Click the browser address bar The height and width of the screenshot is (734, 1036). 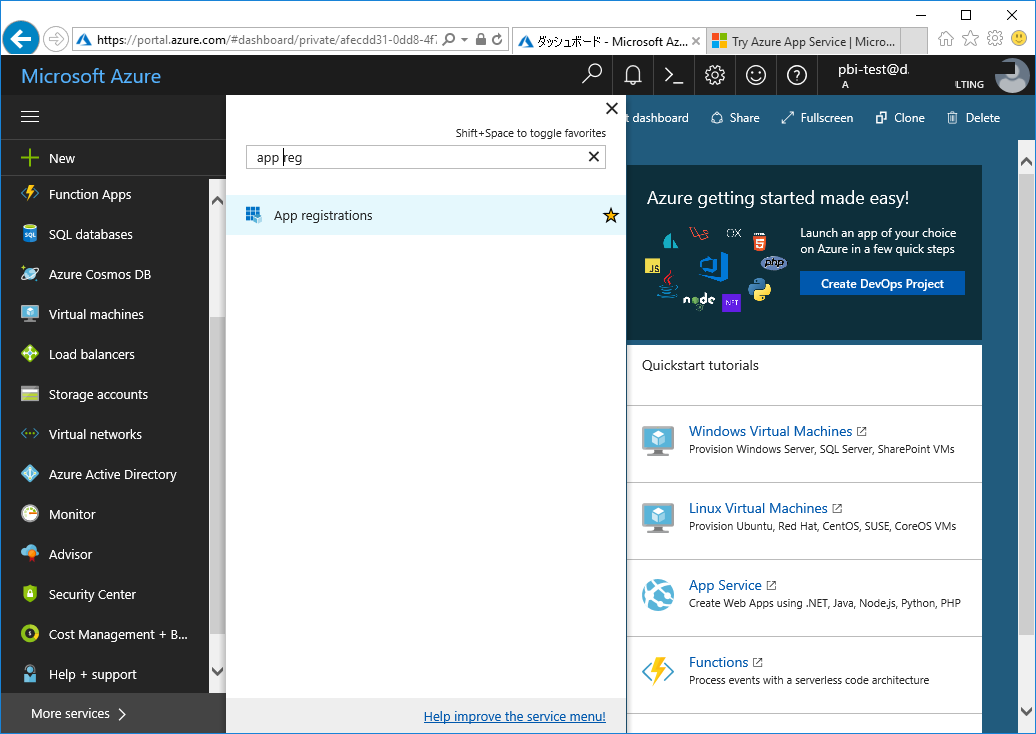tap(266, 40)
